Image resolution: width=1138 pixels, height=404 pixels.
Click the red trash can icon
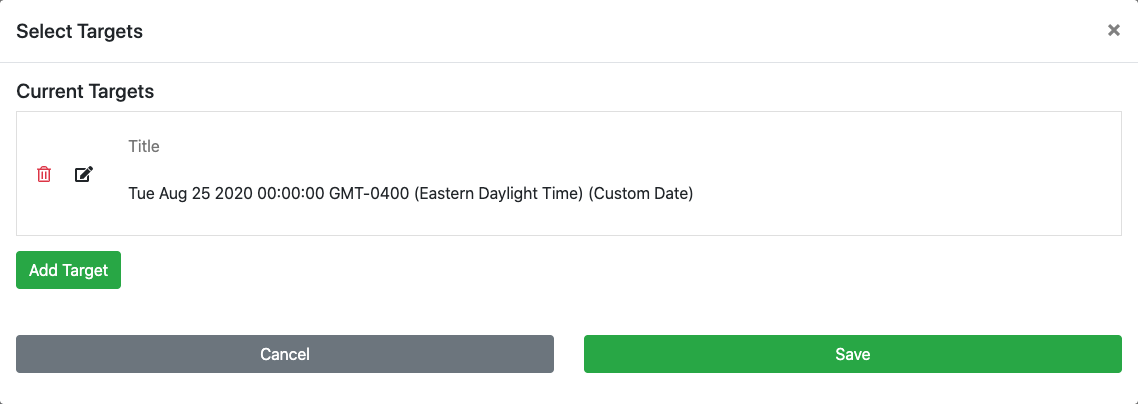click(44, 175)
